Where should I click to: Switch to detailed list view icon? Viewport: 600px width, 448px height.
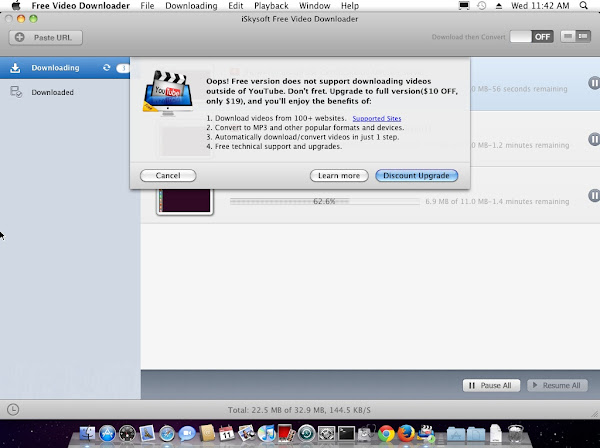pyautogui.click(x=583, y=36)
